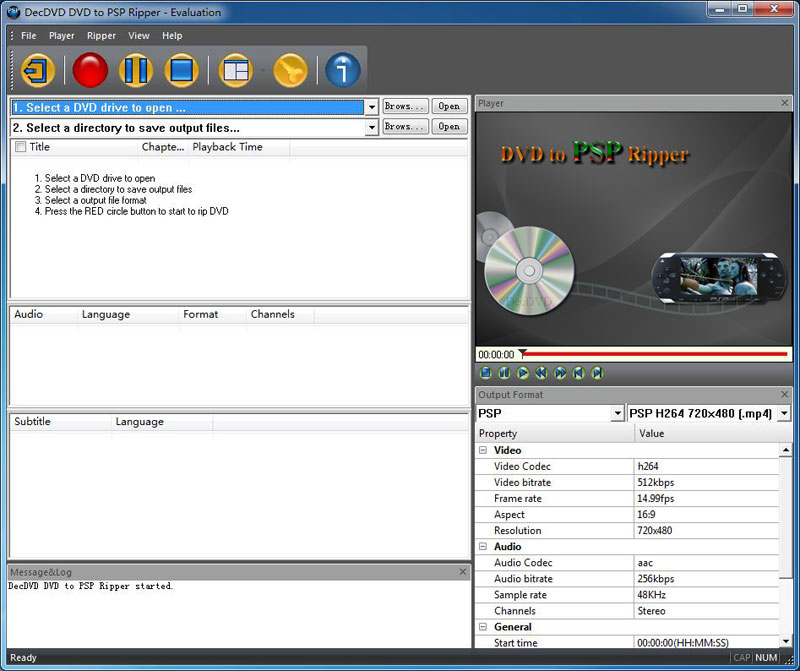Collapse the Audio property group

click(483, 546)
